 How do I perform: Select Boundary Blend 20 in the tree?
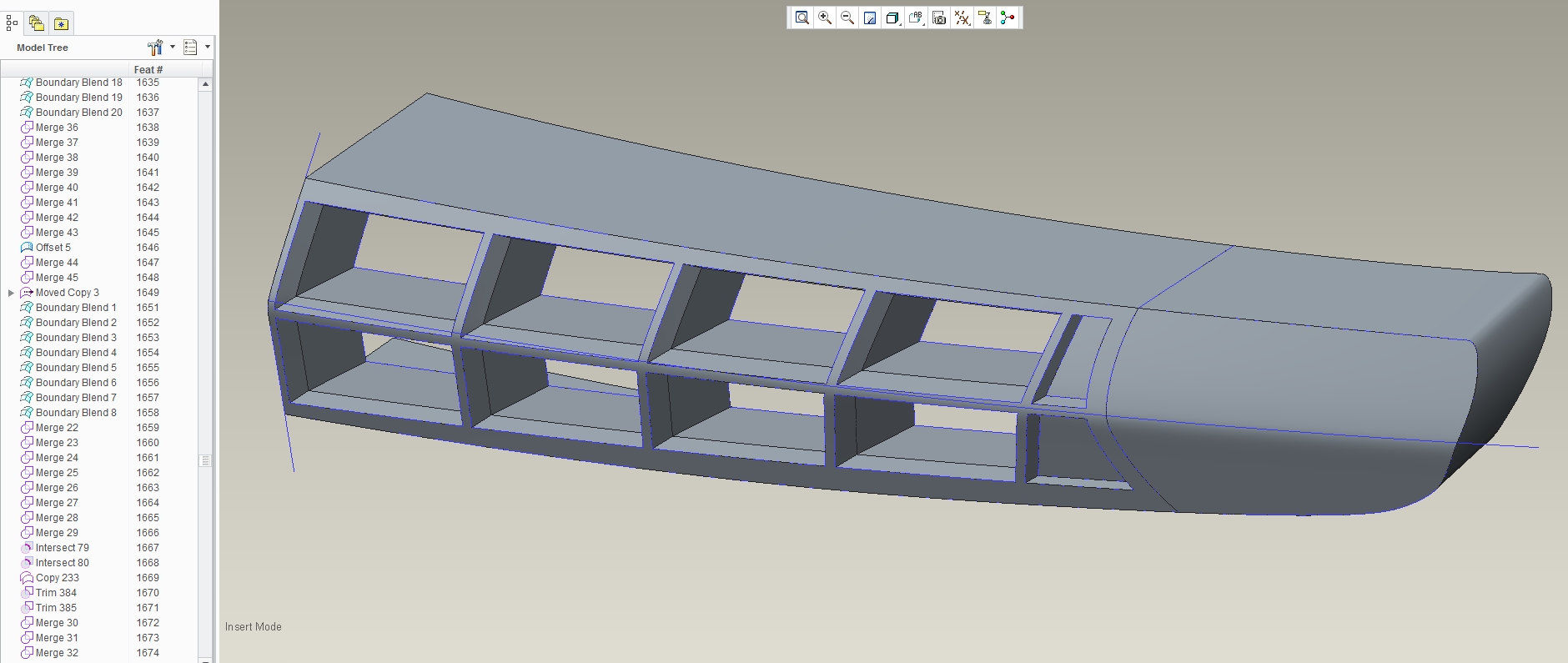click(x=79, y=113)
